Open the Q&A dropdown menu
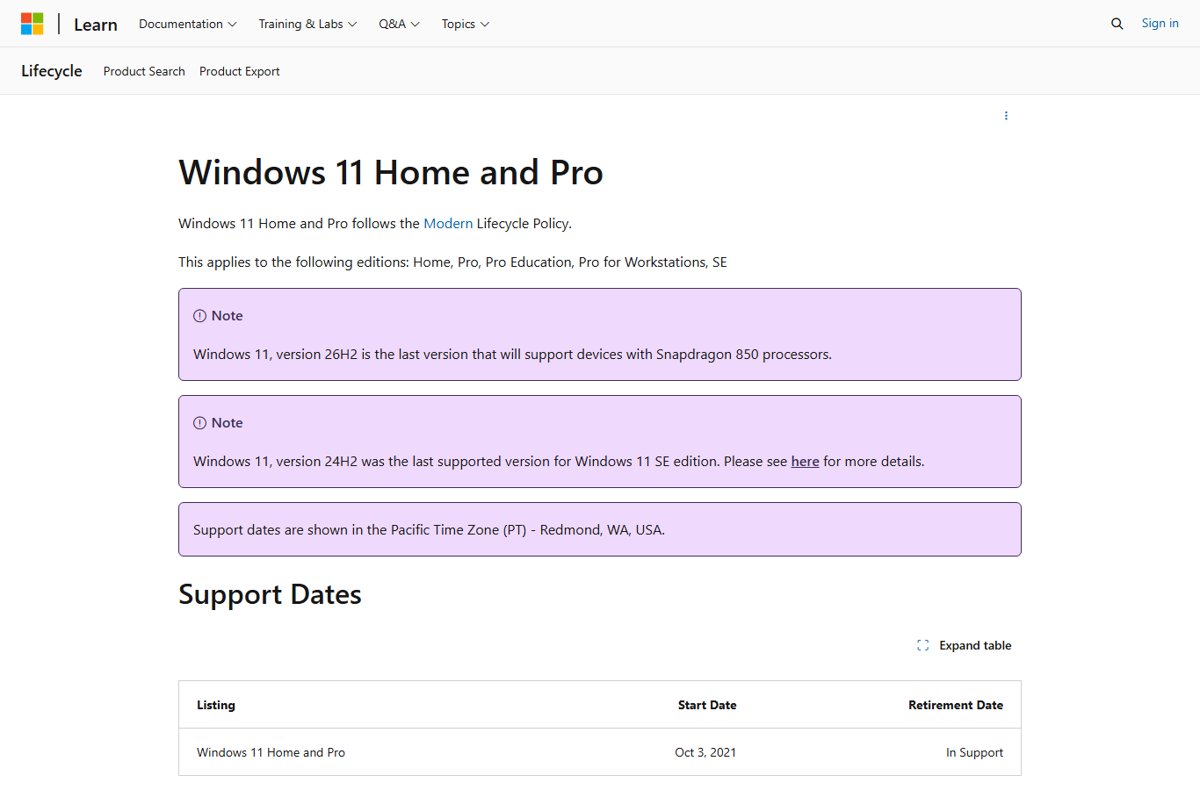This screenshot has height=790, width=1200. (x=399, y=24)
